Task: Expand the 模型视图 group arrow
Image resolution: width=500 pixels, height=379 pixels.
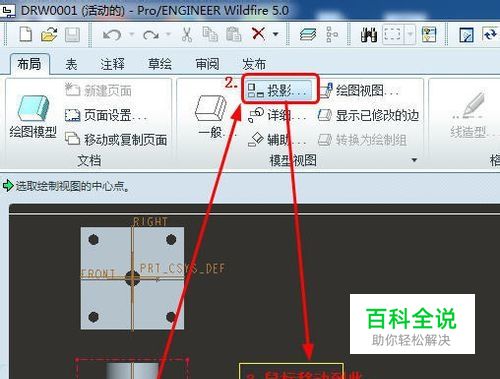Action: (414, 160)
